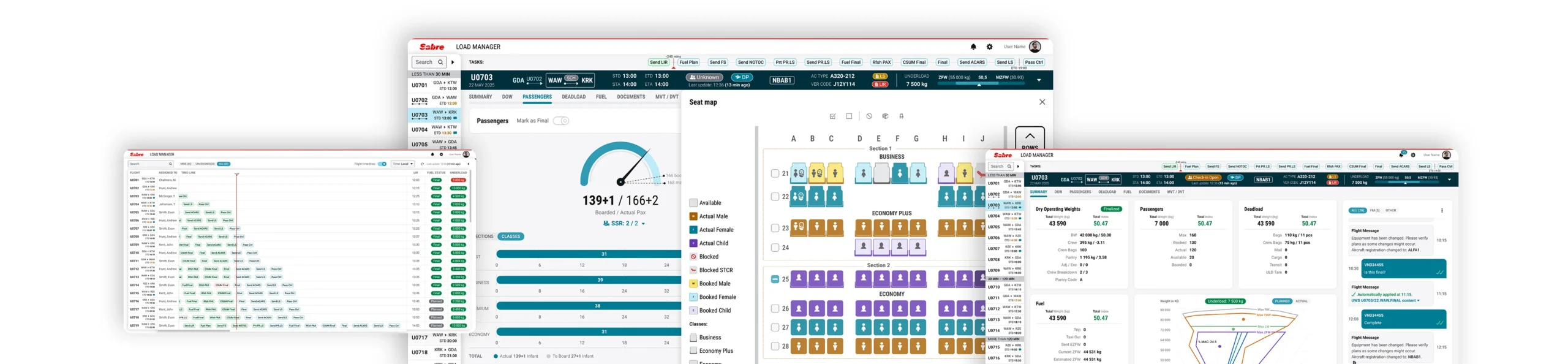Viewport: 1568px width, 364px height.
Task: Collapse rows using the up chevron button
Action: pos(1030,136)
